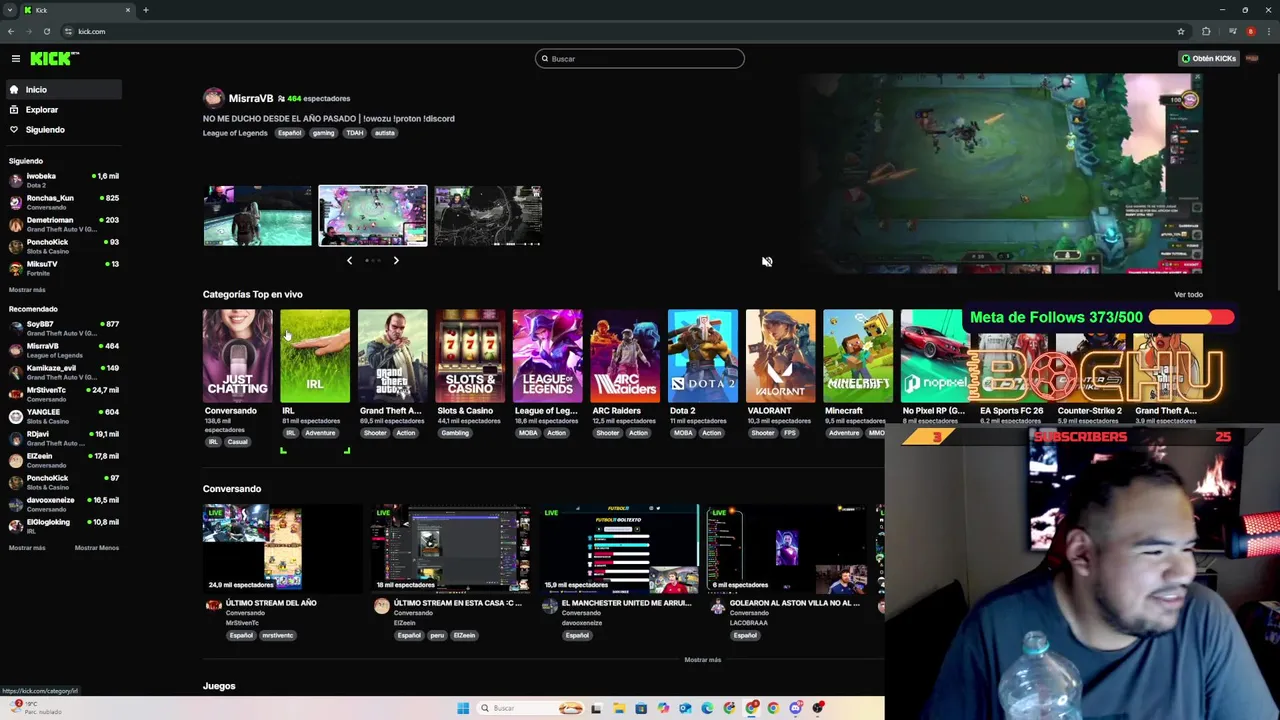Image resolution: width=1280 pixels, height=720 pixels.
Task: Open the Slots & Casino category card
Action: coord(470,356)
